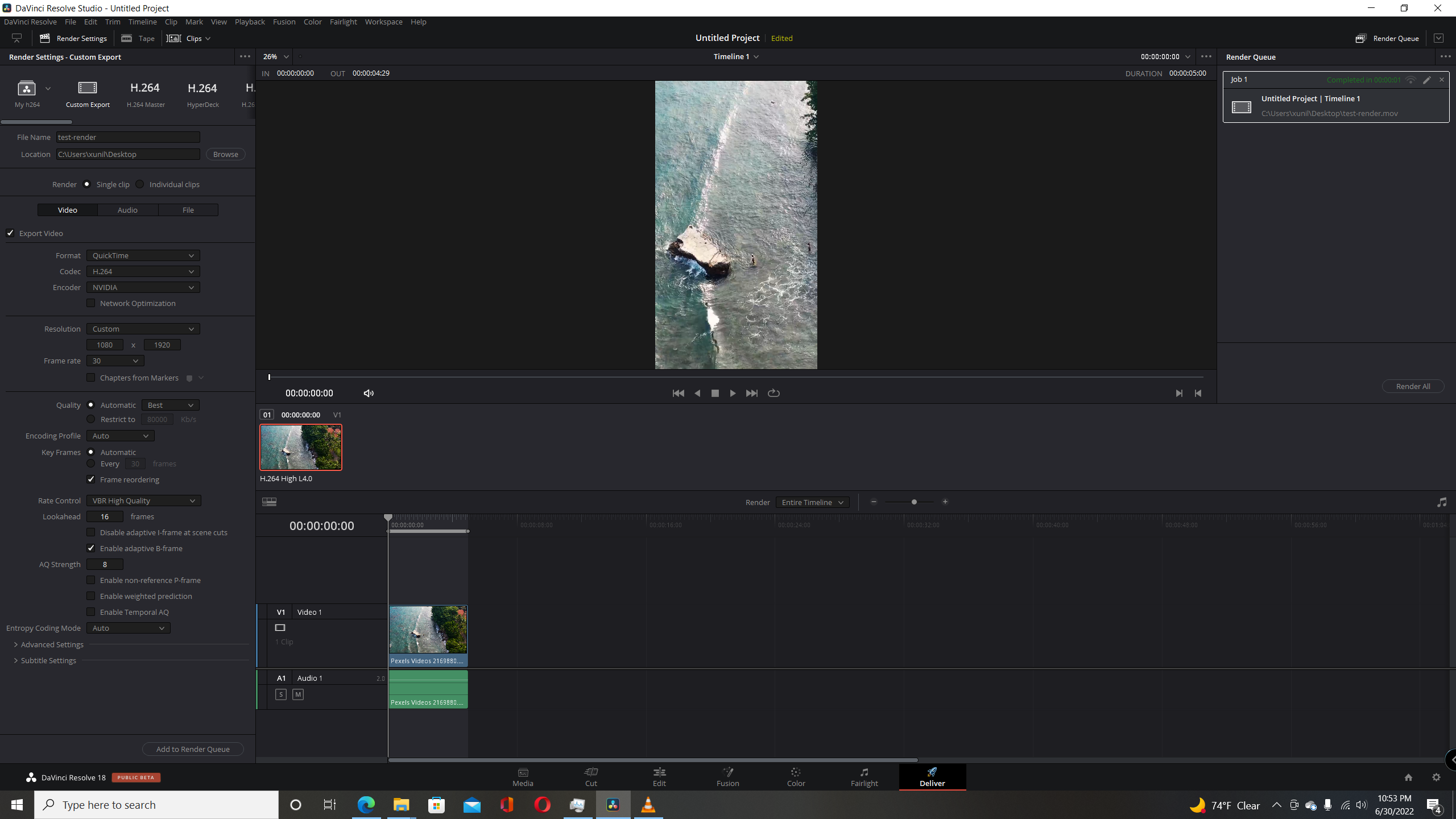Screen dimensions: 1456x819
Task: Adjust the timeline zoom slider handle
Action: [914, 502]
